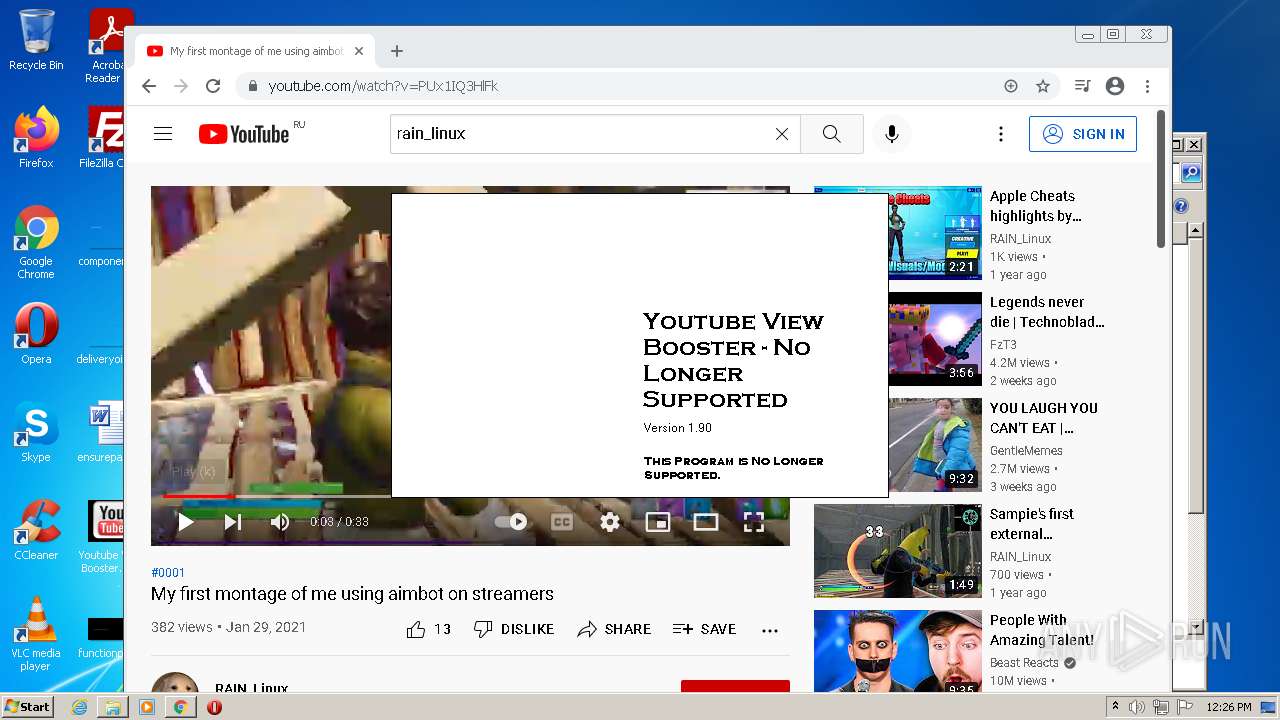Mute the video volume

coord(280,521)
